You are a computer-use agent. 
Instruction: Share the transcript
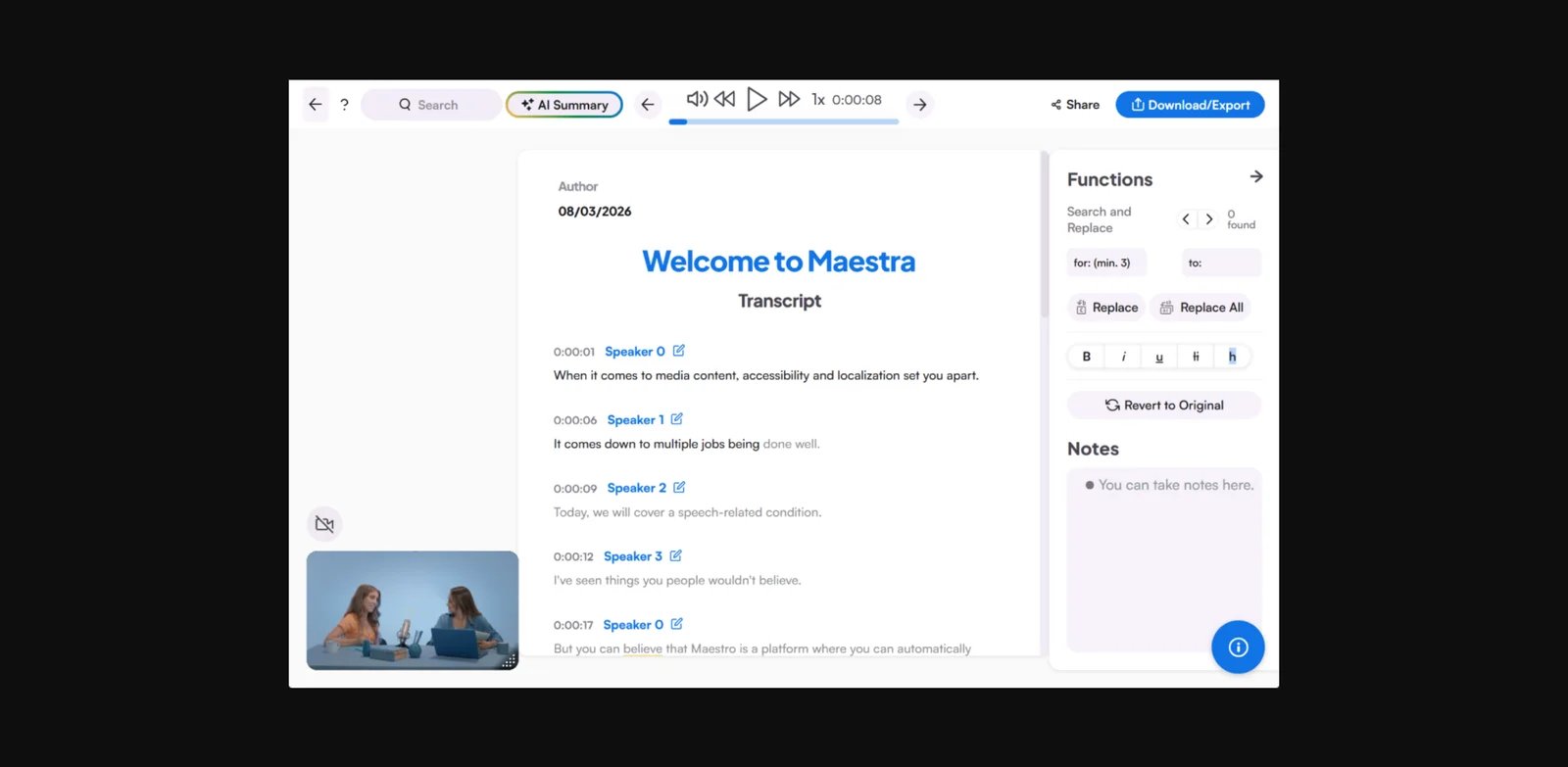pos(1075,105)
